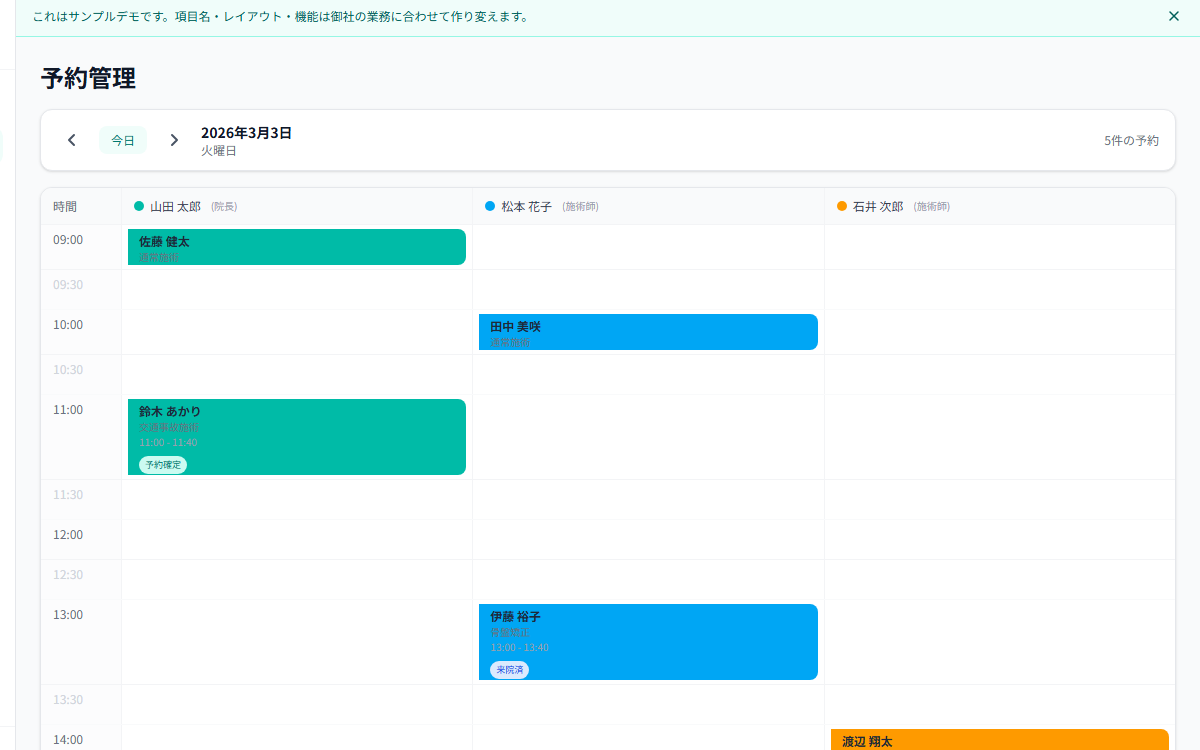Click the green dot beside 山田 太郎
1200x750 pixels.
tap(139, 206)
